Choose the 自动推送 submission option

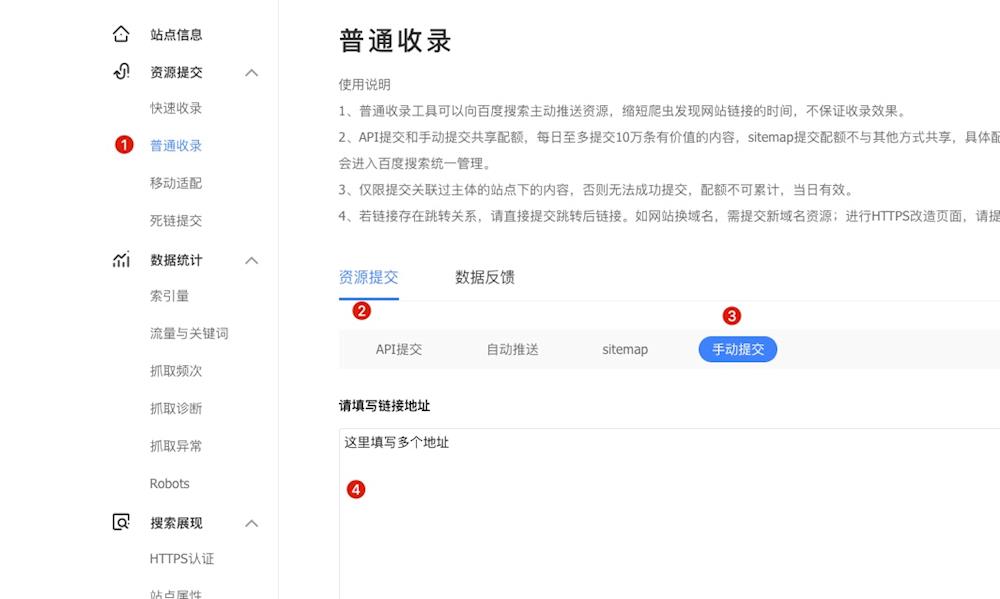(x=512, y=349)
